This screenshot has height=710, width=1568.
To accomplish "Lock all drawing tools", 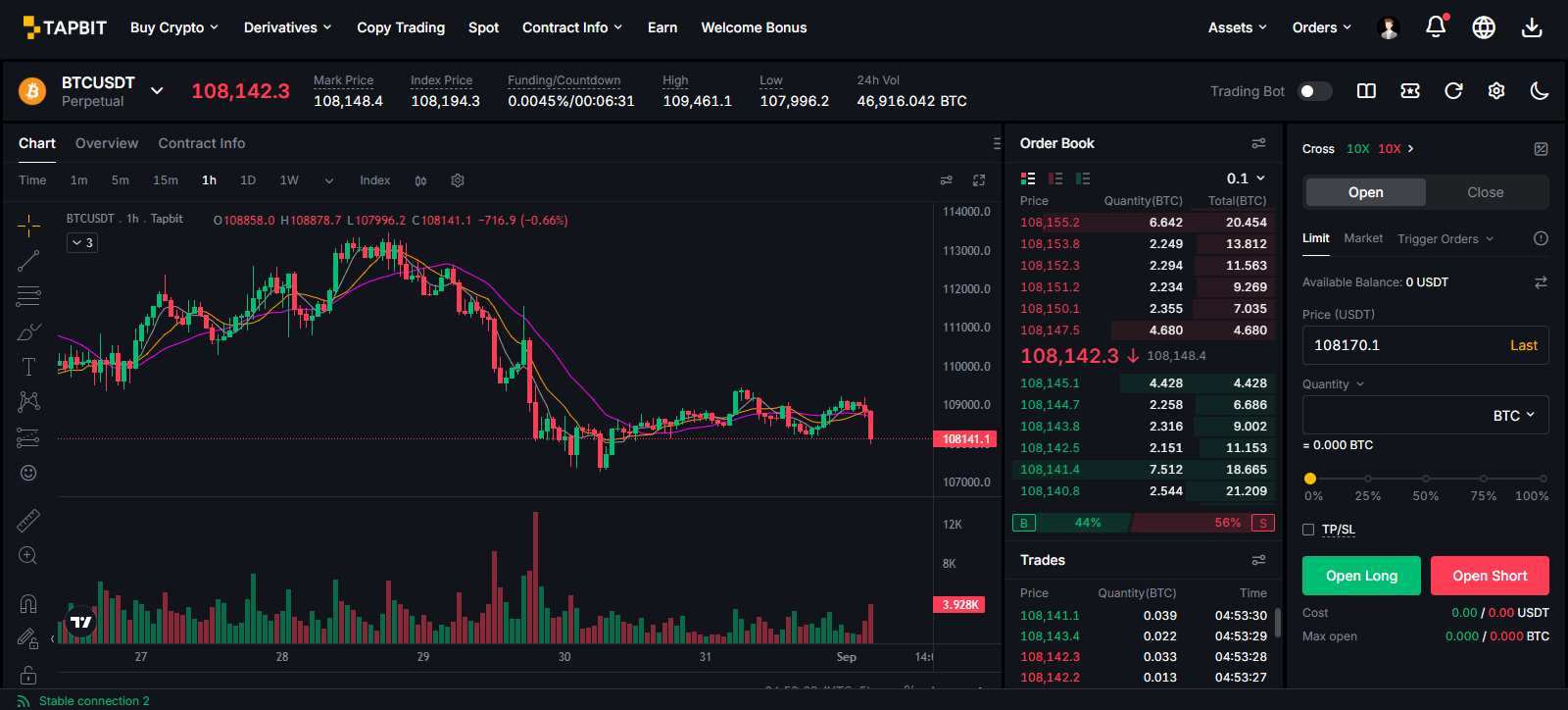I will (28, 675).
